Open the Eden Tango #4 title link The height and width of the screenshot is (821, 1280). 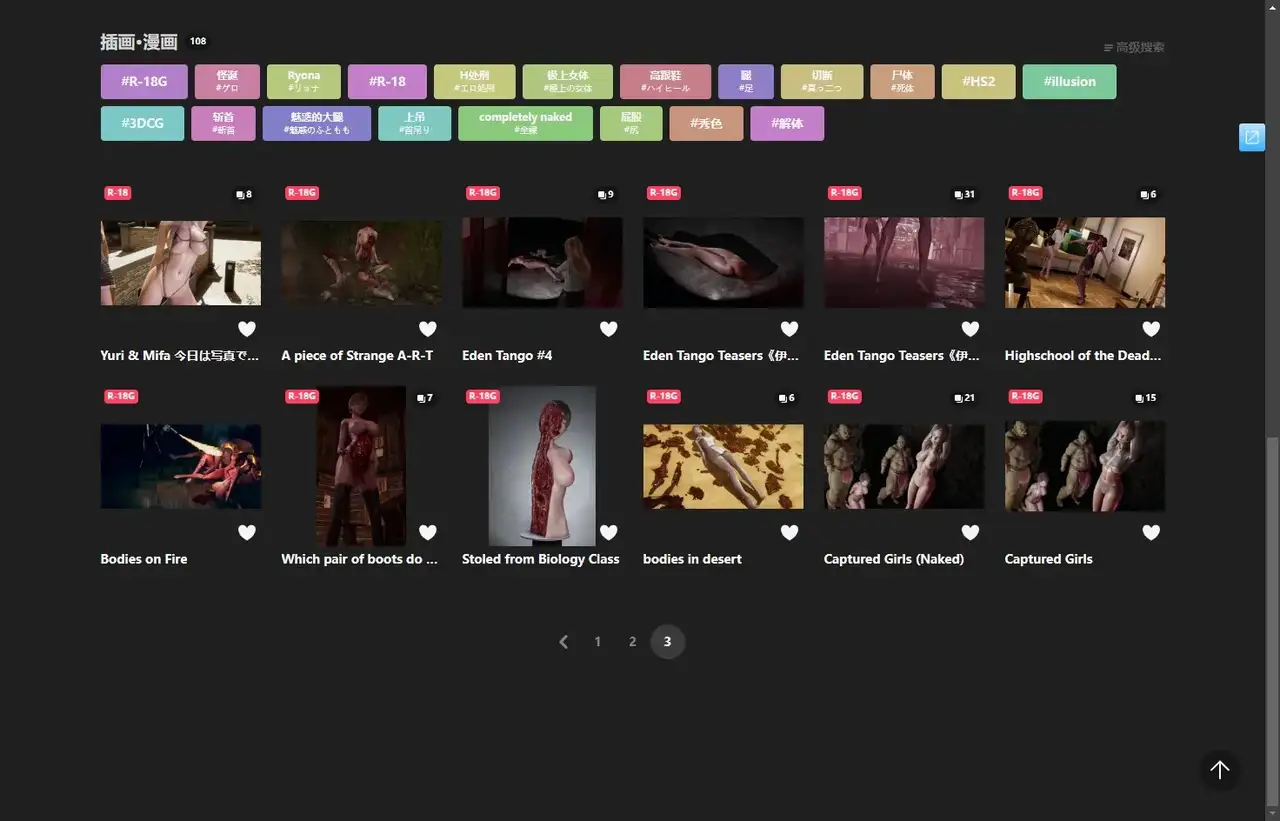click(507, 356)
